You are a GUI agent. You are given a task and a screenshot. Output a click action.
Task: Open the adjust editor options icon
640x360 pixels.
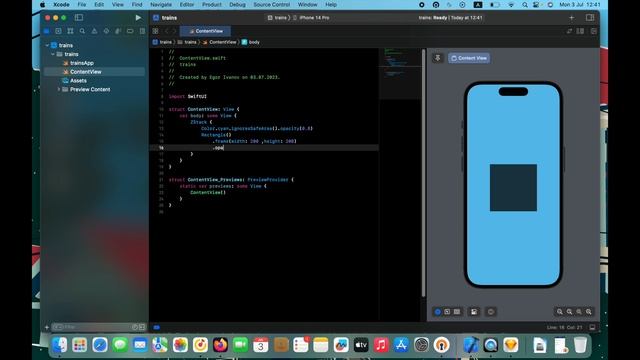[x=580, y=31]
